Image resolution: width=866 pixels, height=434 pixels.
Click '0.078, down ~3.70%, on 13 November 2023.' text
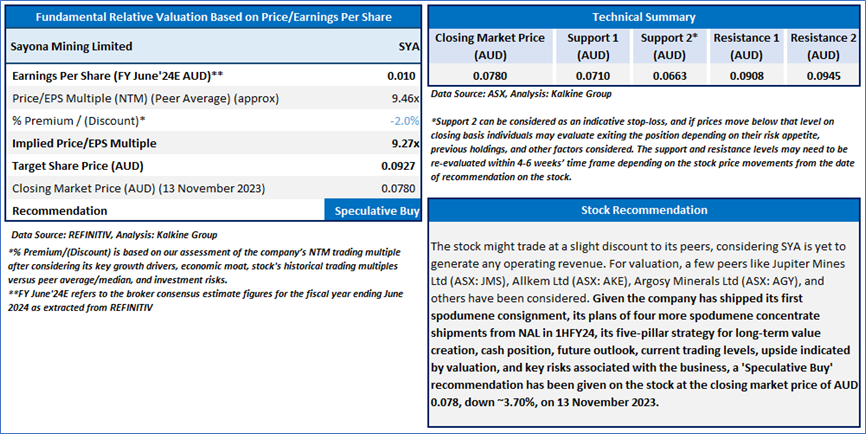tap(545, 403)
